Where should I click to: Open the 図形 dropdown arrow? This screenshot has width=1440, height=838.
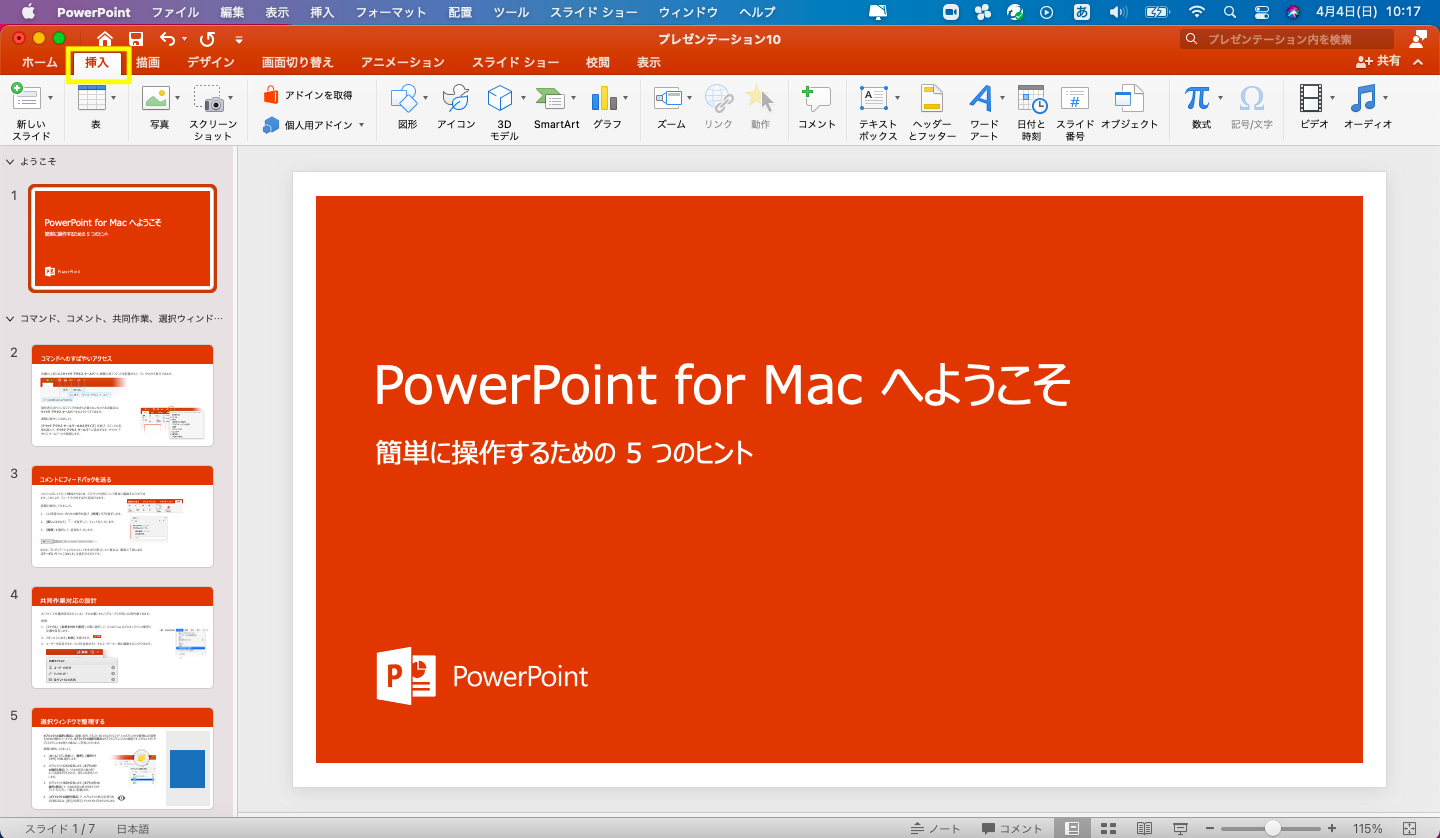(426, 98)
